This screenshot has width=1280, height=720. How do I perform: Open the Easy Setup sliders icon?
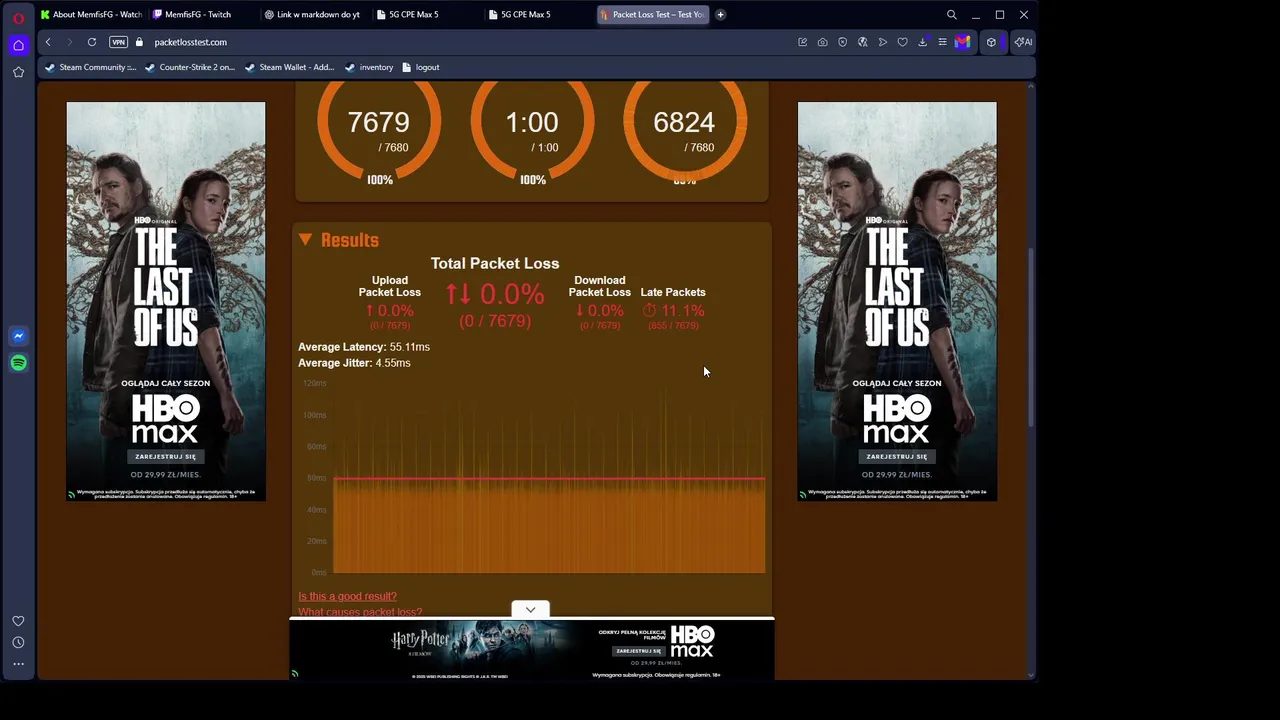pos(942,42)
